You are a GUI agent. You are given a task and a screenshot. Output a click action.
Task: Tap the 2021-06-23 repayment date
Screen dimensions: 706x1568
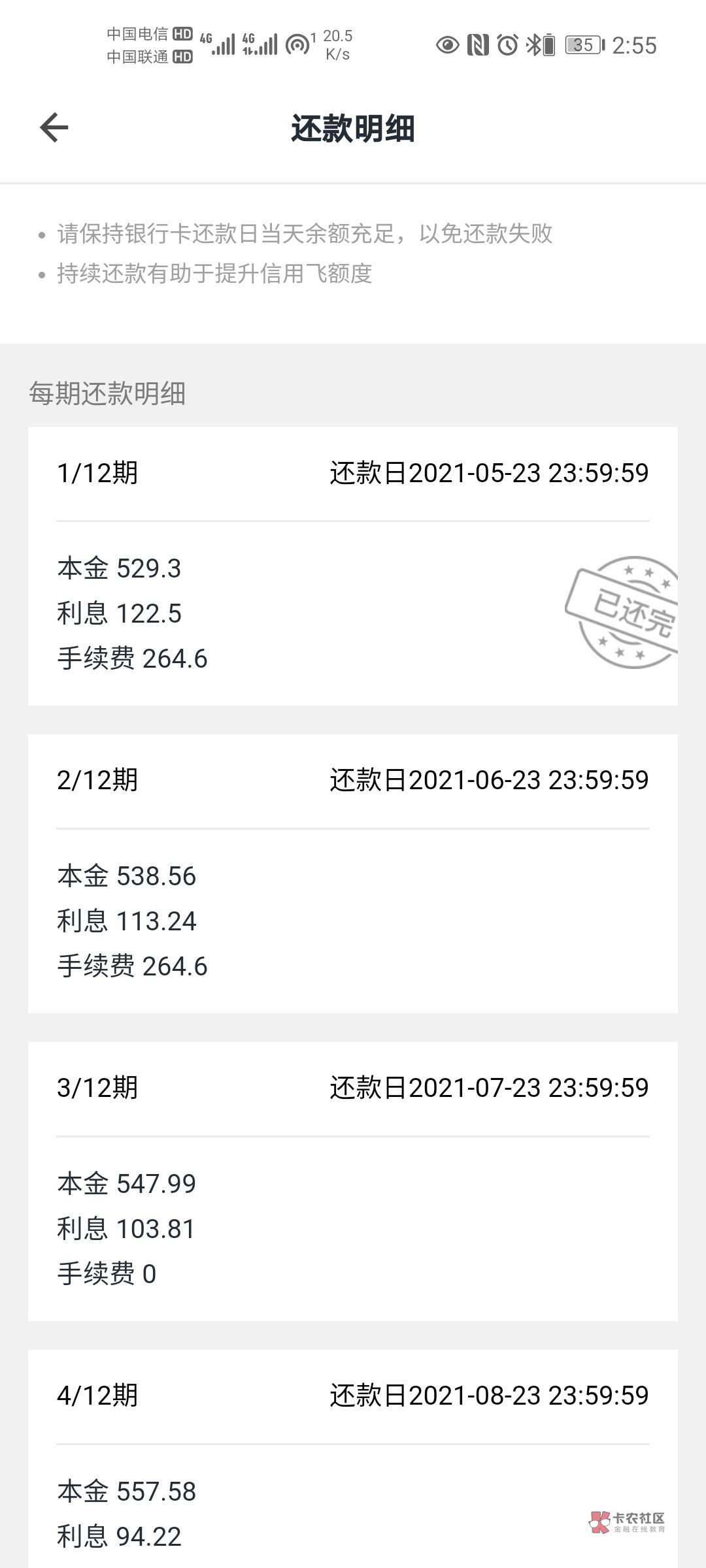click(489, 780)
